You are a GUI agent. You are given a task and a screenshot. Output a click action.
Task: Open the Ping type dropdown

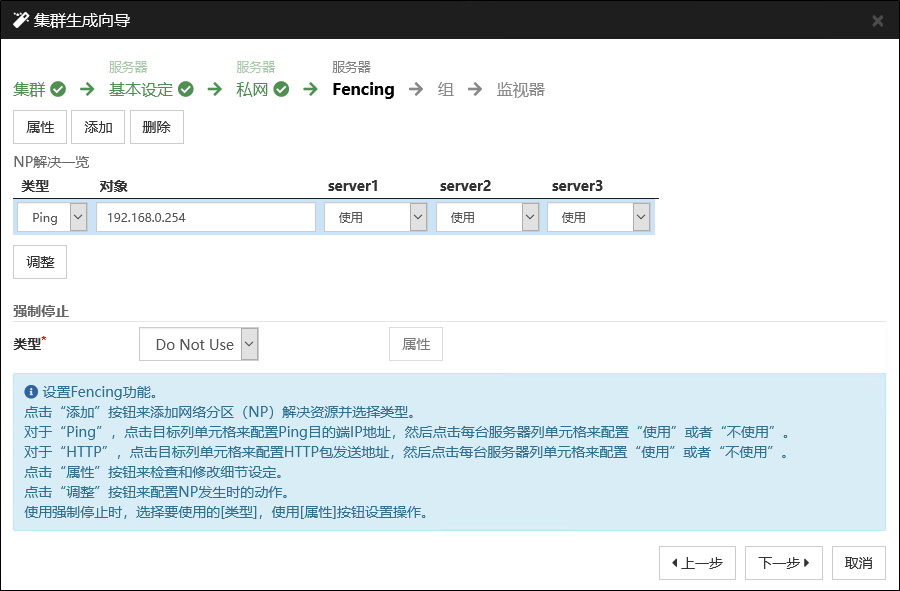pos(52,217)
